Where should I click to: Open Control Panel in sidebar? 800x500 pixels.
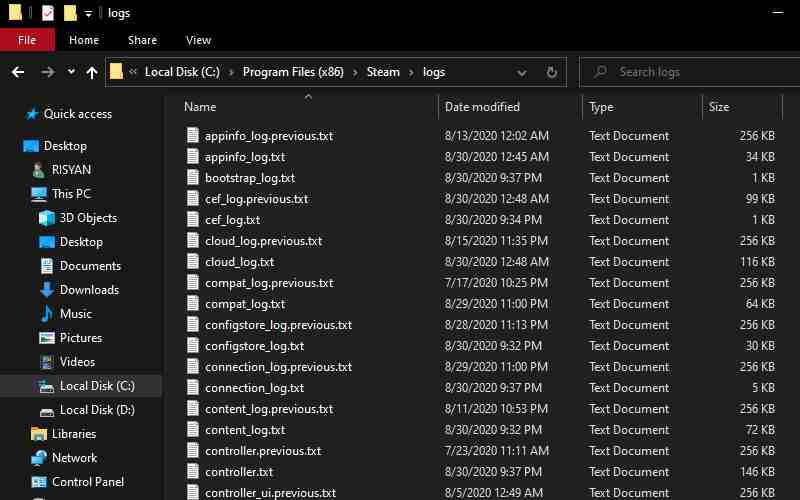coord(88,482)
